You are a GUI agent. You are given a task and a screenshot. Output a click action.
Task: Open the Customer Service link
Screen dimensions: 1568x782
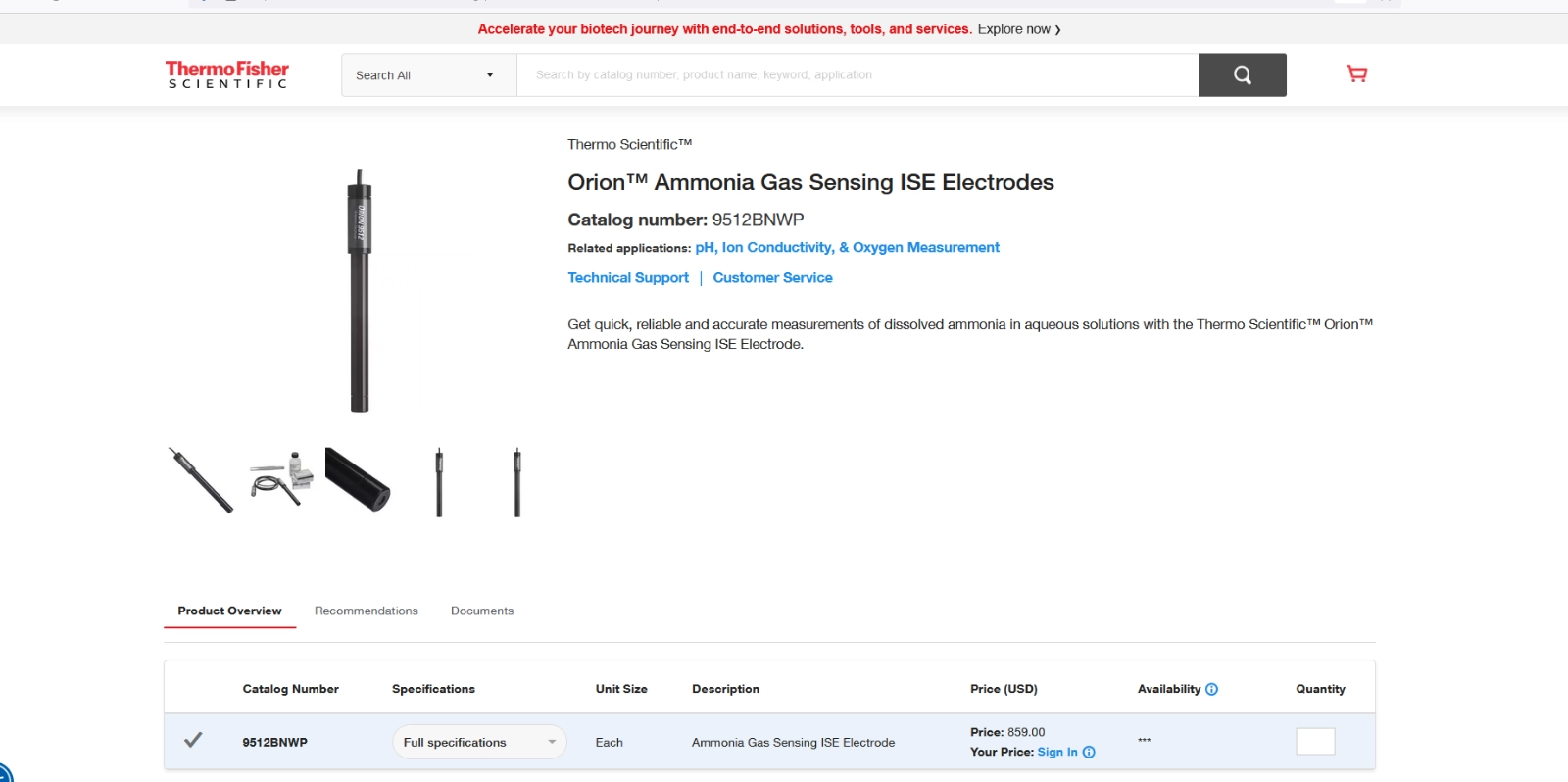(772, 278)
